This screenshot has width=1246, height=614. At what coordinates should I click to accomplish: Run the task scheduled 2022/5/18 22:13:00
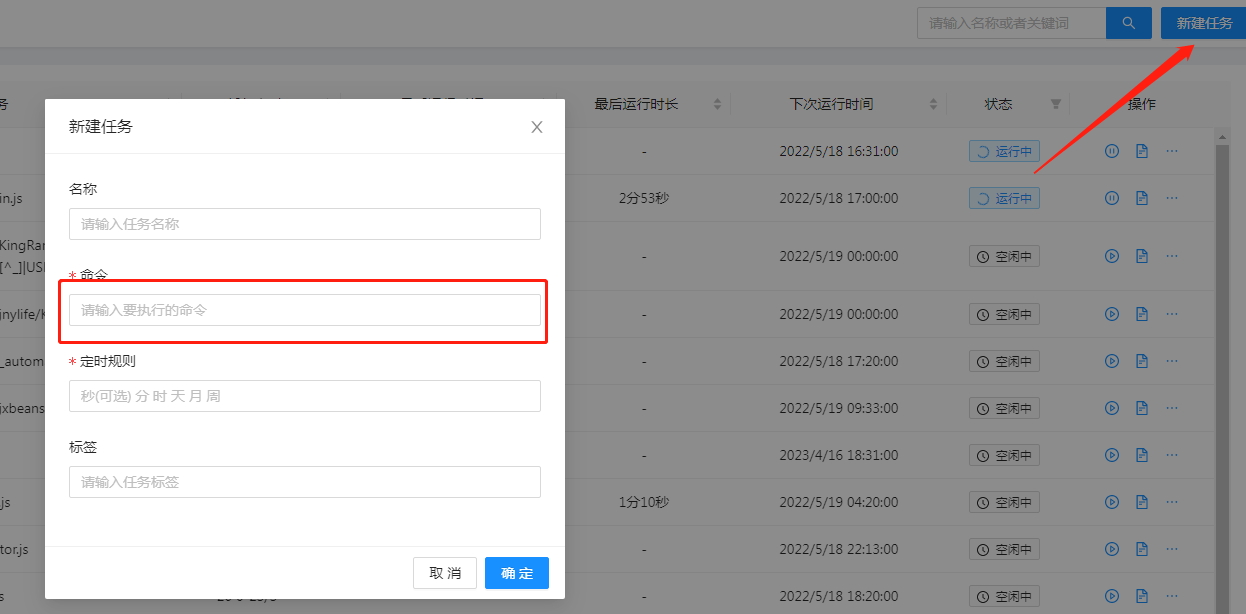pos(1111,549)
